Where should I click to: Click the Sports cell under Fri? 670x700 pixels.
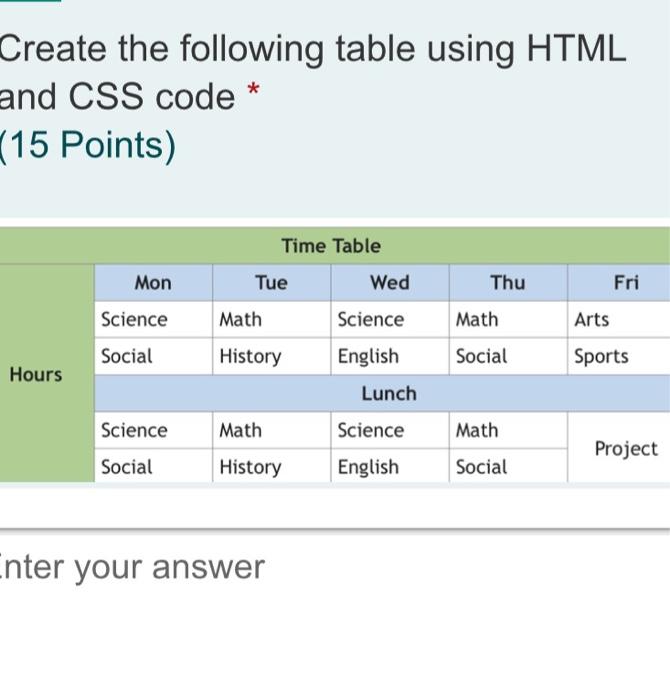click(x=619, y=356)
